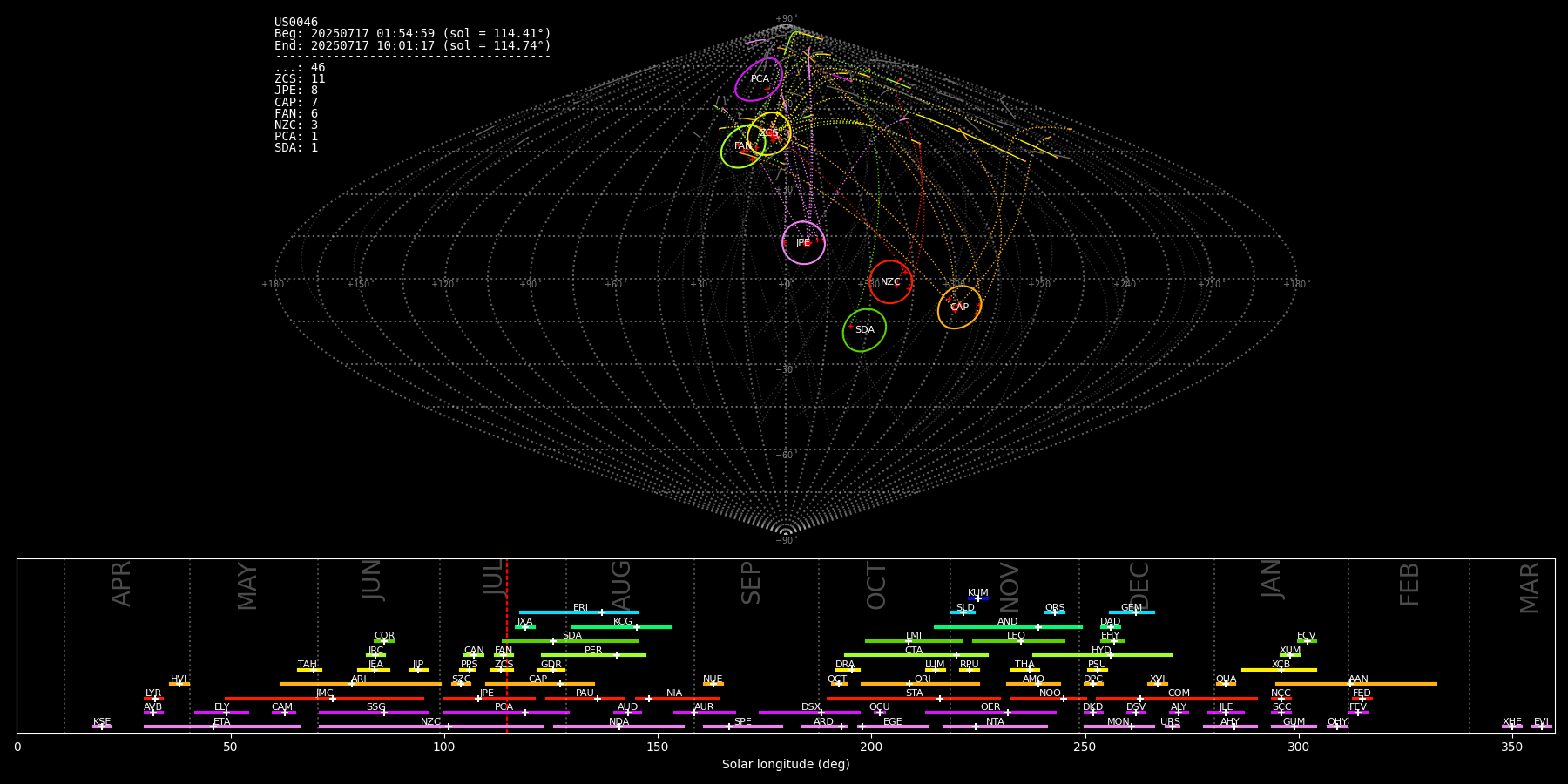
Task: Click the '...: 46' sporadic count entry
Action: tap(300, 68)
